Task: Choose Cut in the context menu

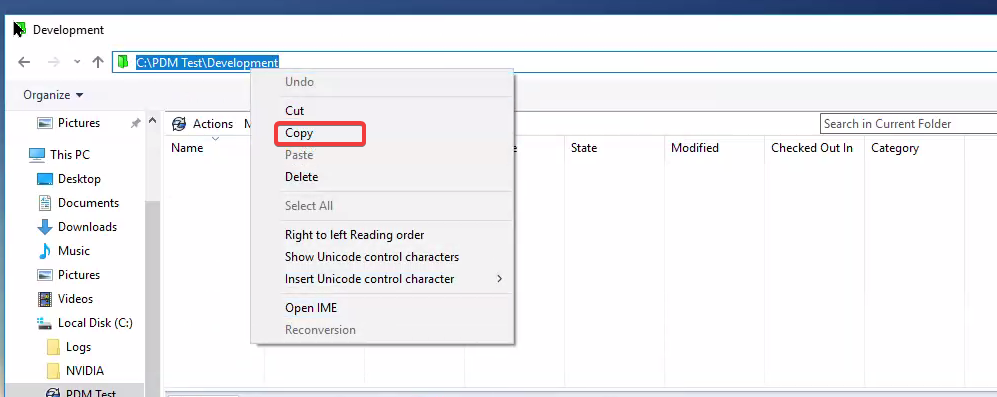Action: coord(294,111)
